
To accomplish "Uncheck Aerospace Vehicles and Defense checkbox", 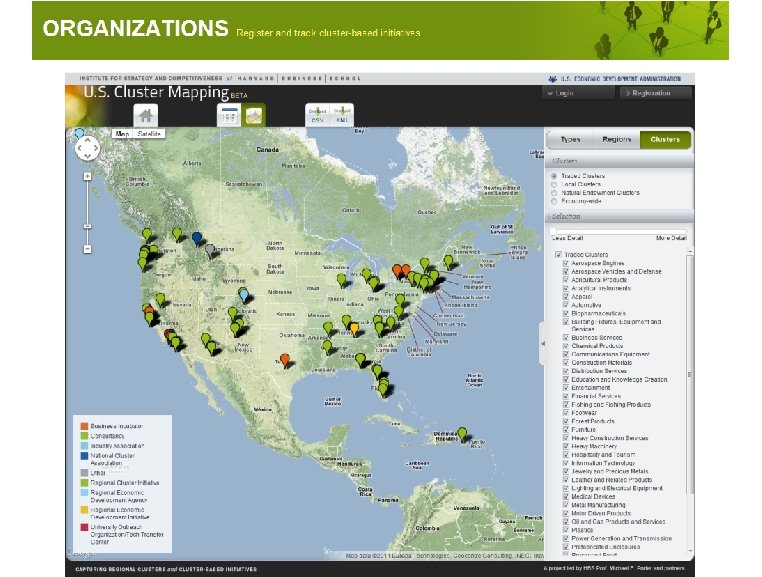I will (566, 272).
